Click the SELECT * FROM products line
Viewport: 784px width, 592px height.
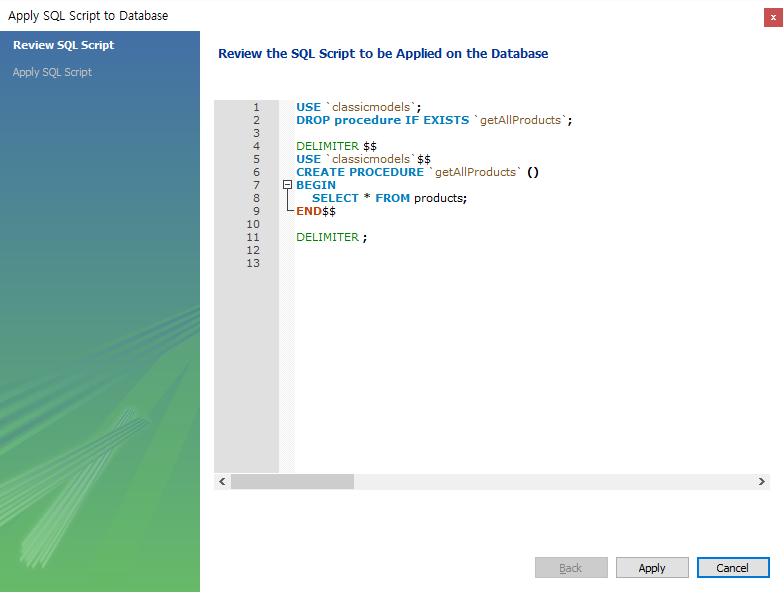click(x=389, y=198)
